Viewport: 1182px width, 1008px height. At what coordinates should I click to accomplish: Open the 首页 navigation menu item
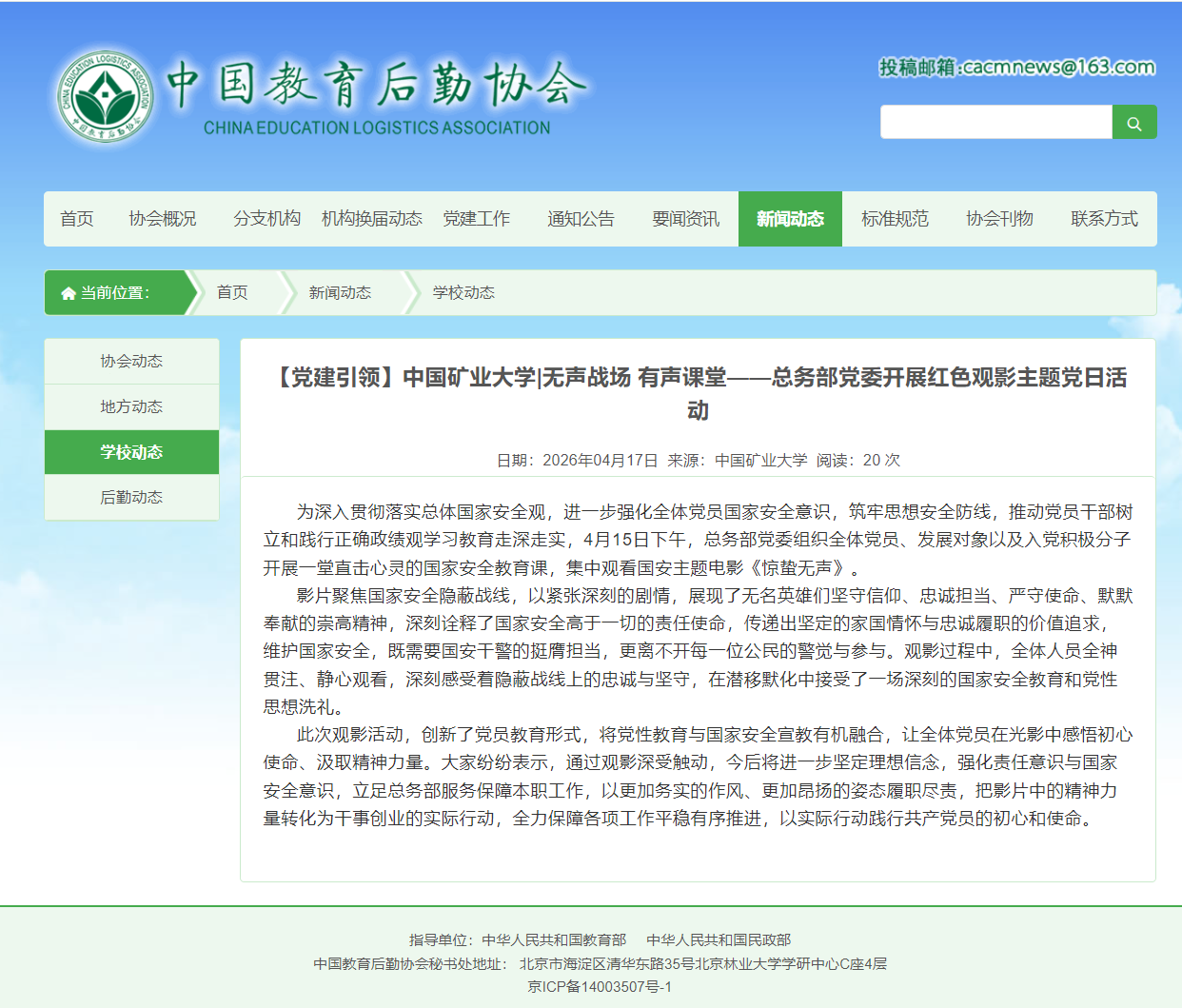77,219
